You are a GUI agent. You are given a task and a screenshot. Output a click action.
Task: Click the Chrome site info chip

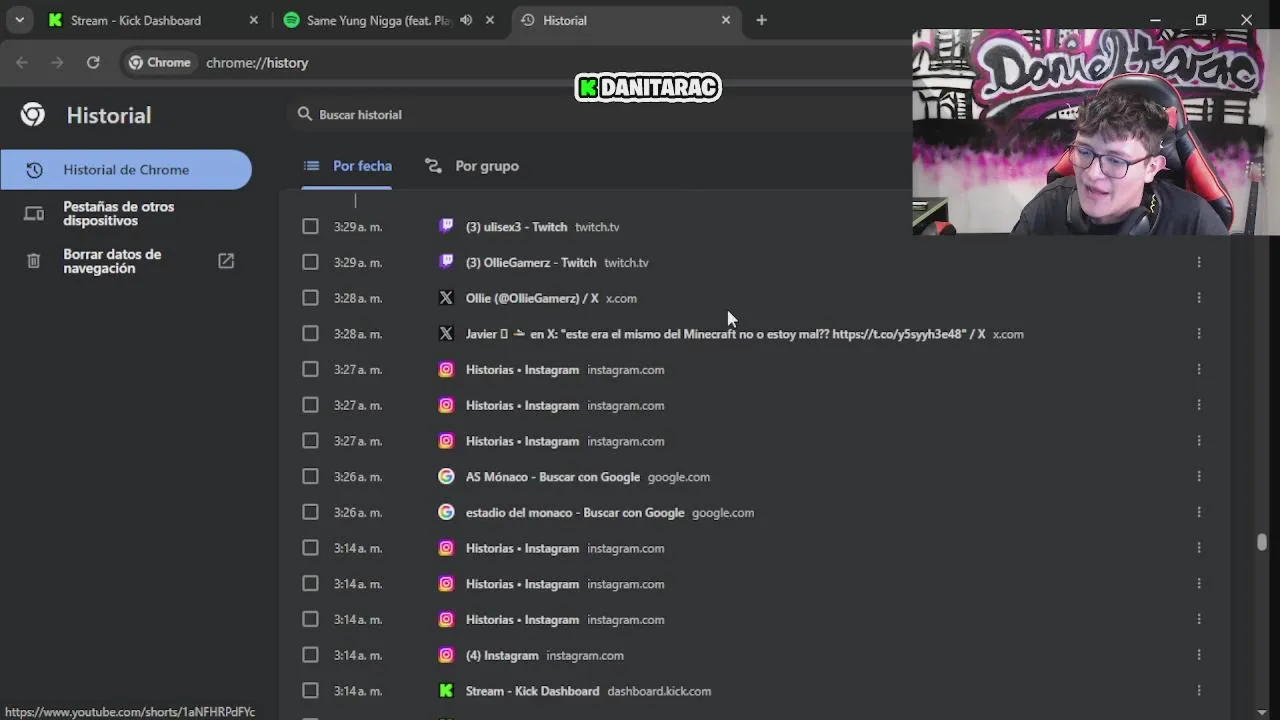(x=159, y=62)
